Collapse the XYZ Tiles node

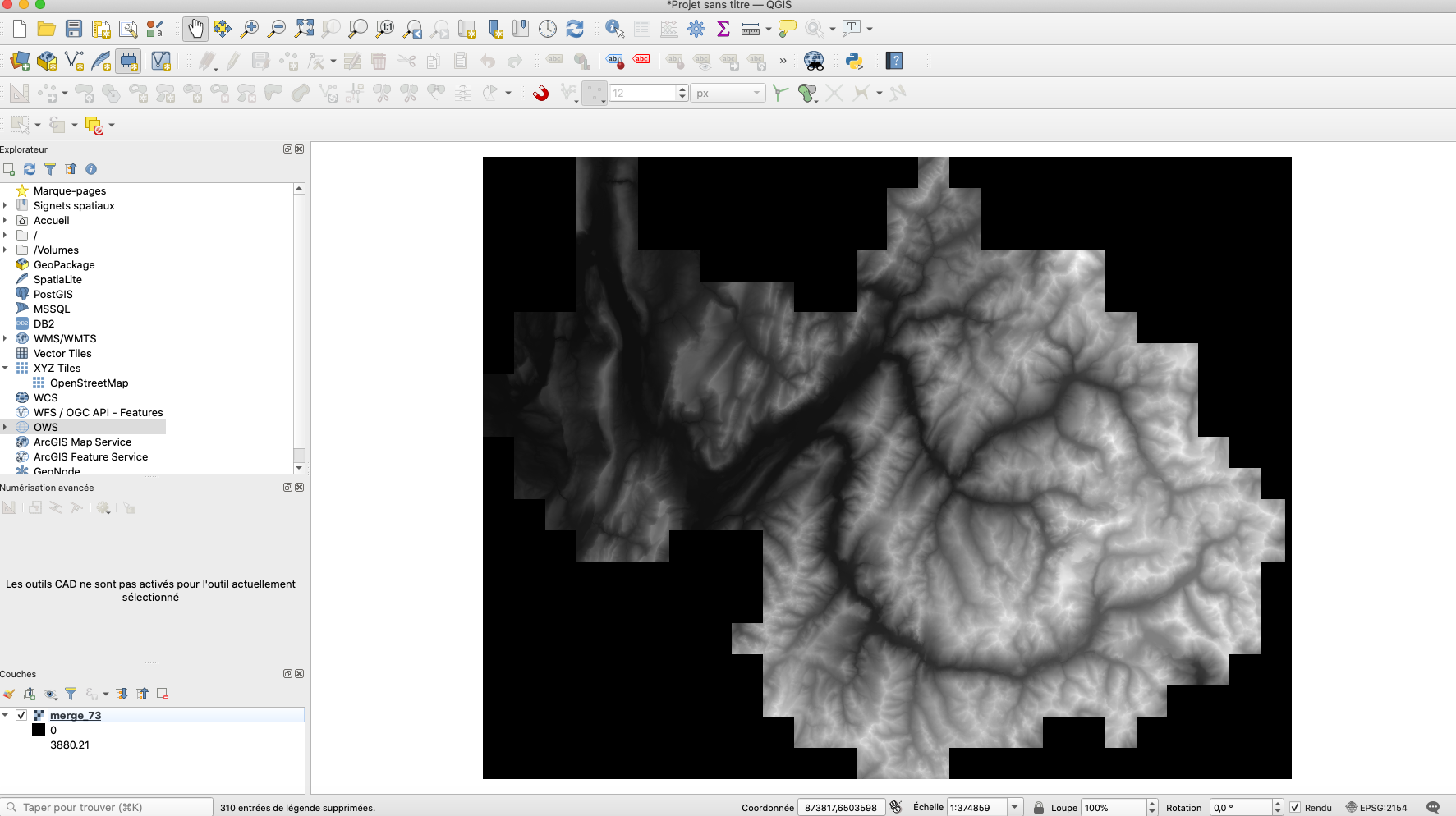(x=6, y=368)
